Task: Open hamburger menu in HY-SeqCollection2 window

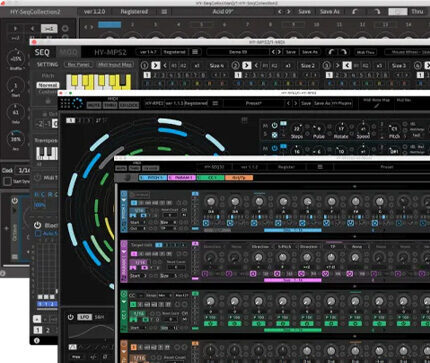Action: pos(164,12)
